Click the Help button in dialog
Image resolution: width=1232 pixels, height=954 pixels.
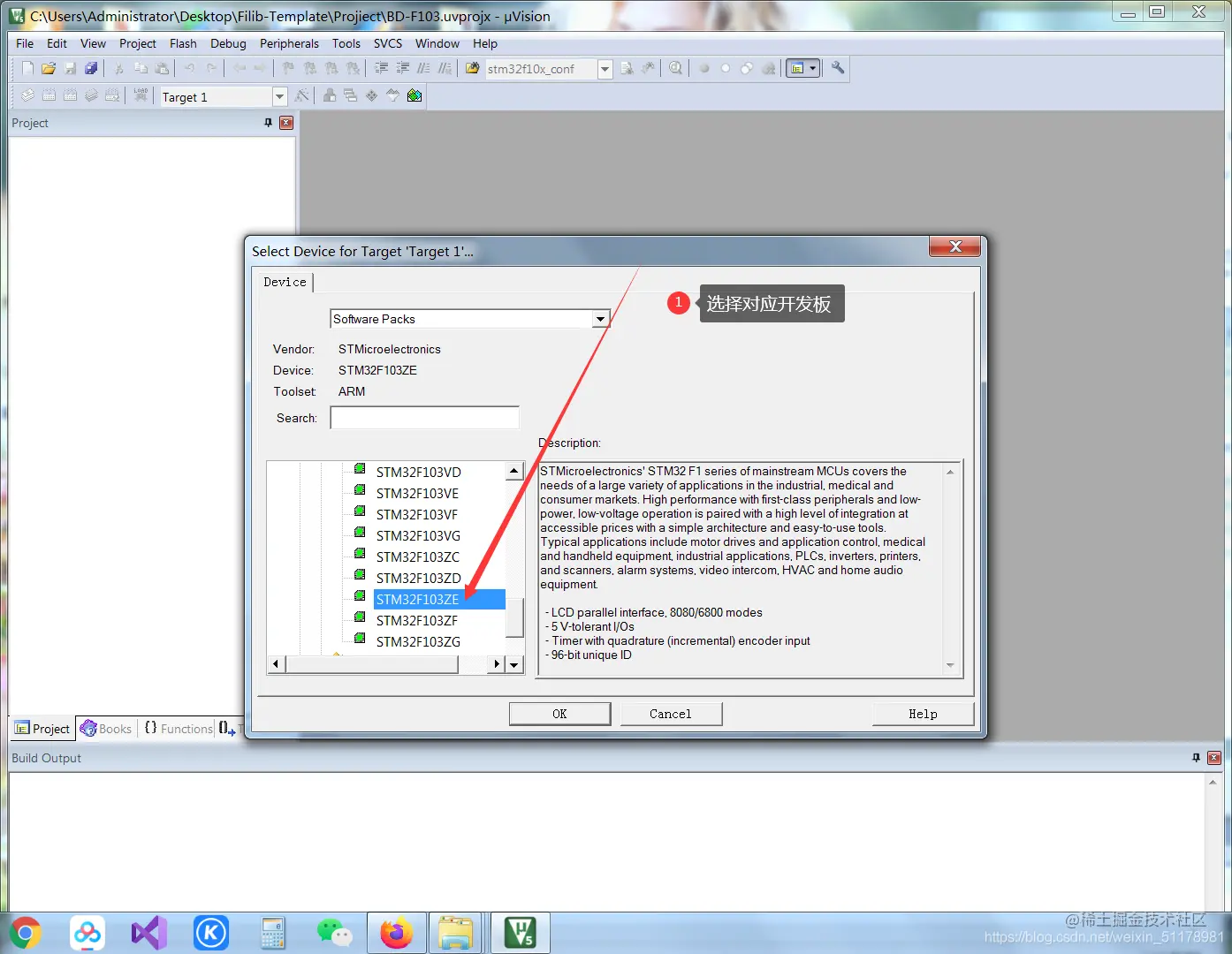pos(923,714)
